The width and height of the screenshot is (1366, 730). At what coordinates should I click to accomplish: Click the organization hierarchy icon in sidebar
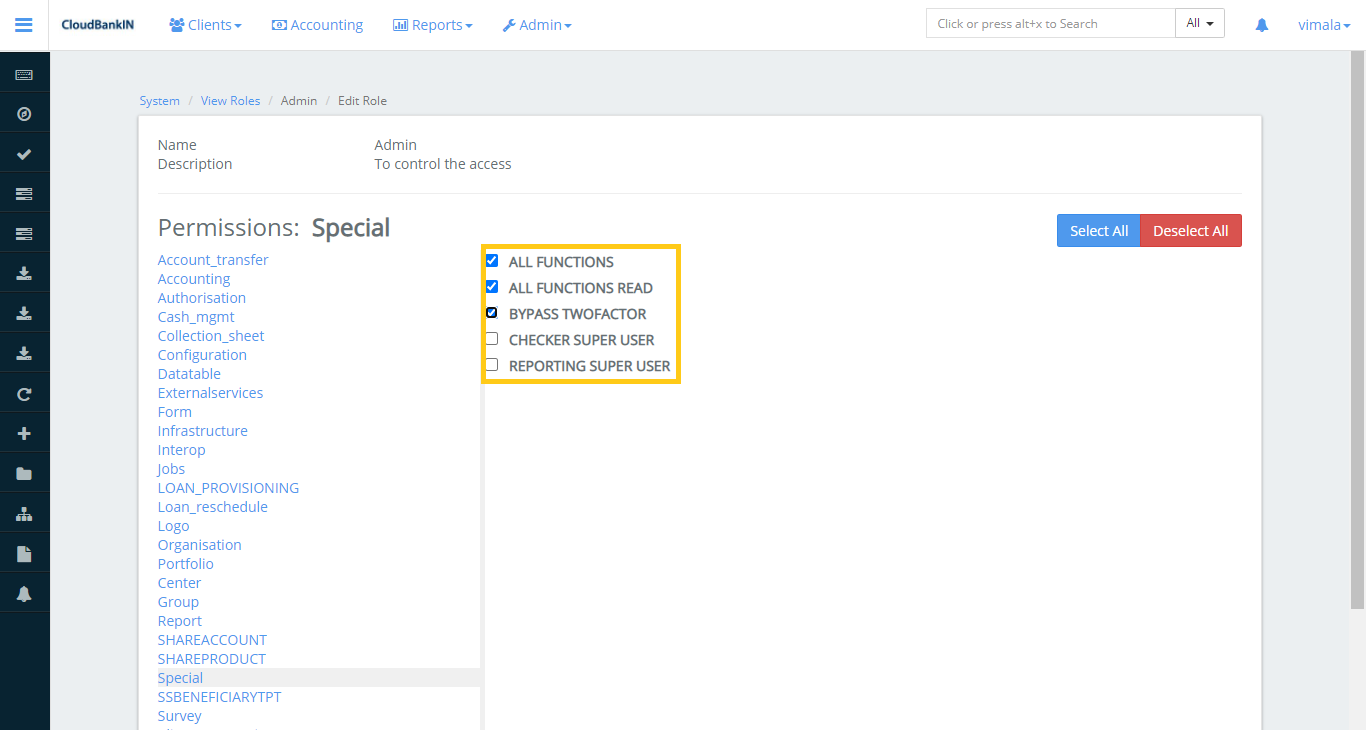(25, 513)
